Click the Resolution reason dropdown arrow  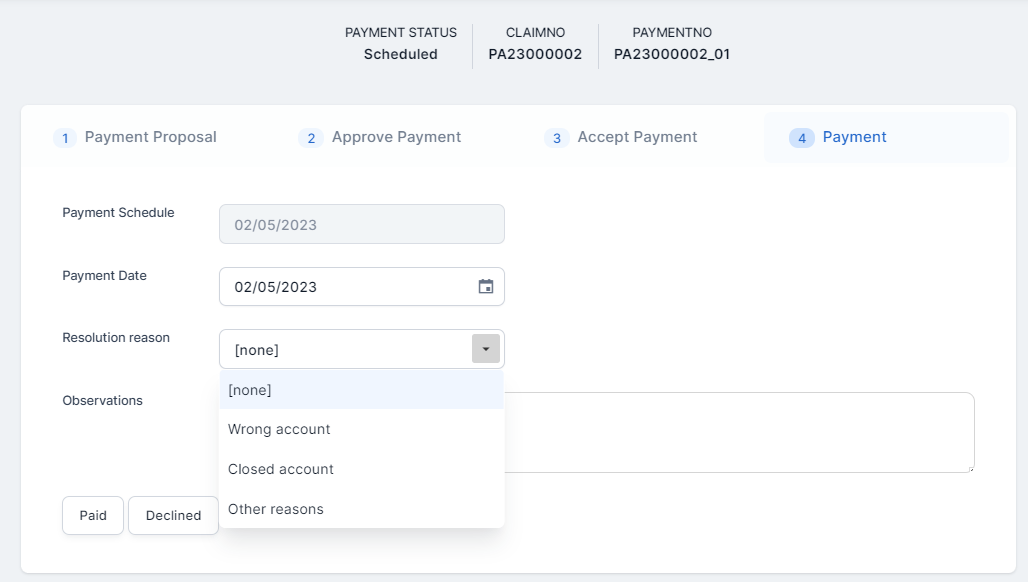[485, 349]
